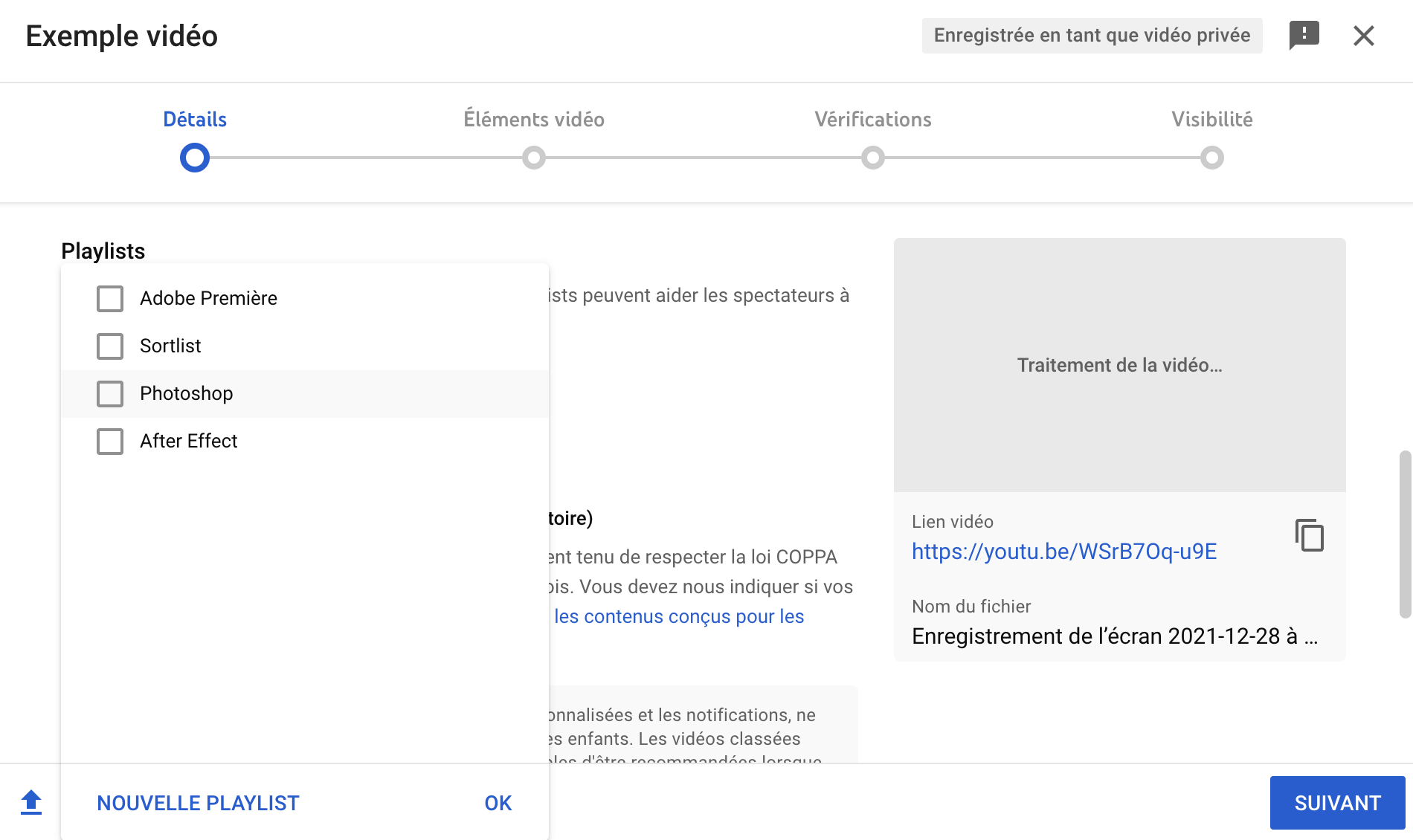Open the 'les contenus conçus pour les' link
This screenshot has height=840, width=1413.
679,616
